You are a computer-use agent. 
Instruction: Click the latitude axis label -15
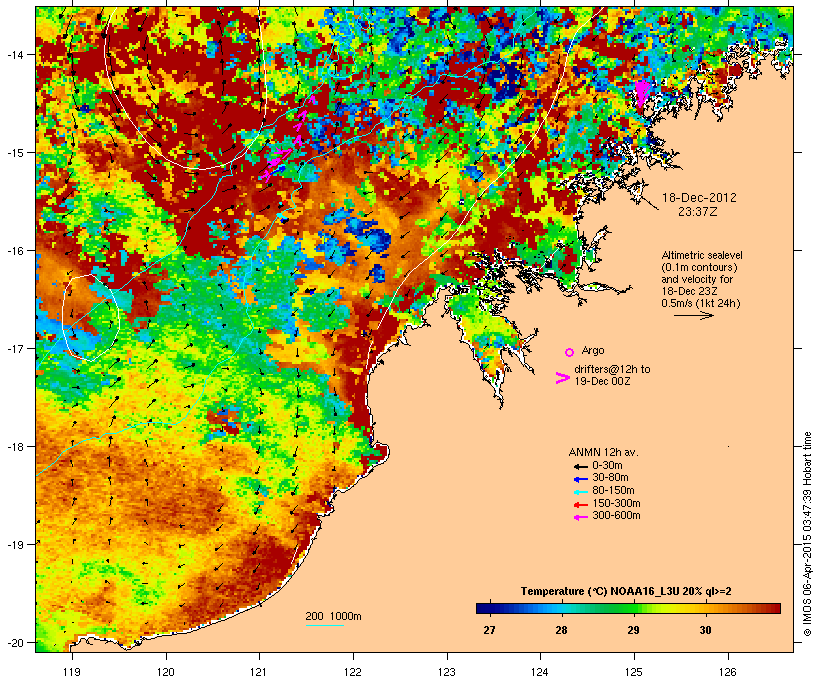(14, 153)
